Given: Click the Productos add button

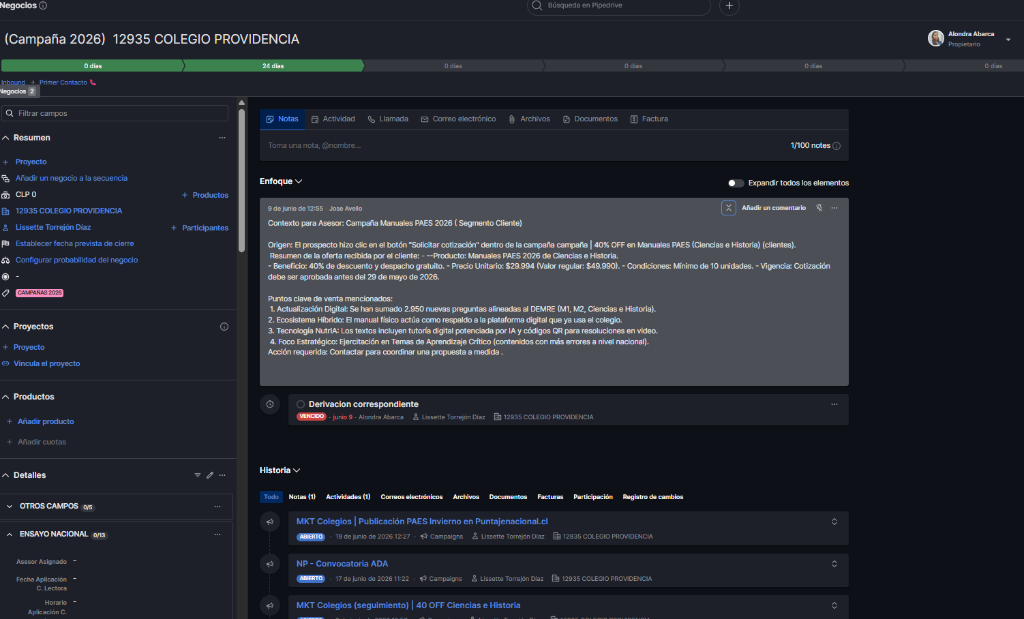Looking at the screenshot, I should 205,195.
